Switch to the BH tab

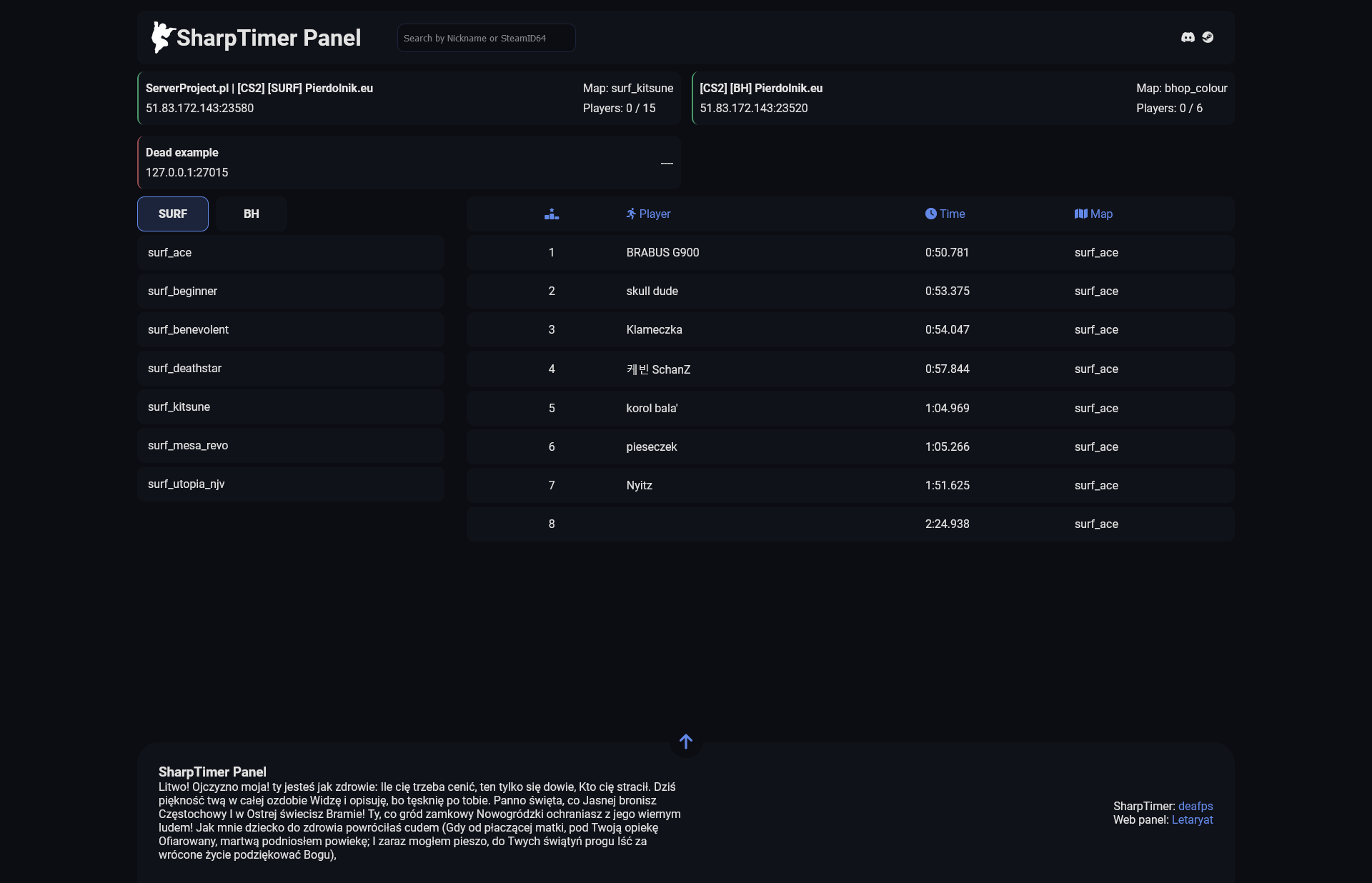pyautogui.click(x=251, y=214)
